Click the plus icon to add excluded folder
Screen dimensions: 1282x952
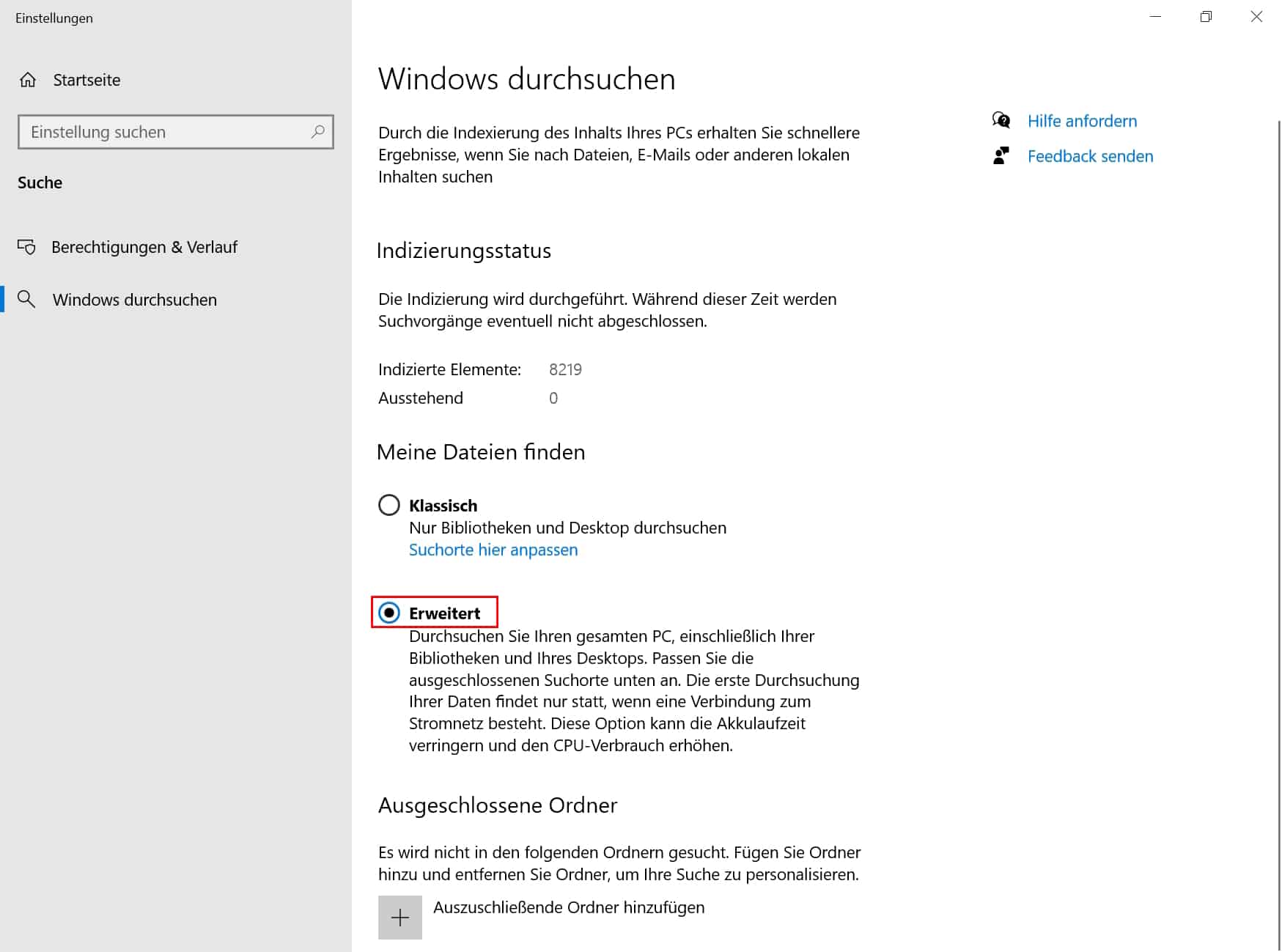pos(400,917)
